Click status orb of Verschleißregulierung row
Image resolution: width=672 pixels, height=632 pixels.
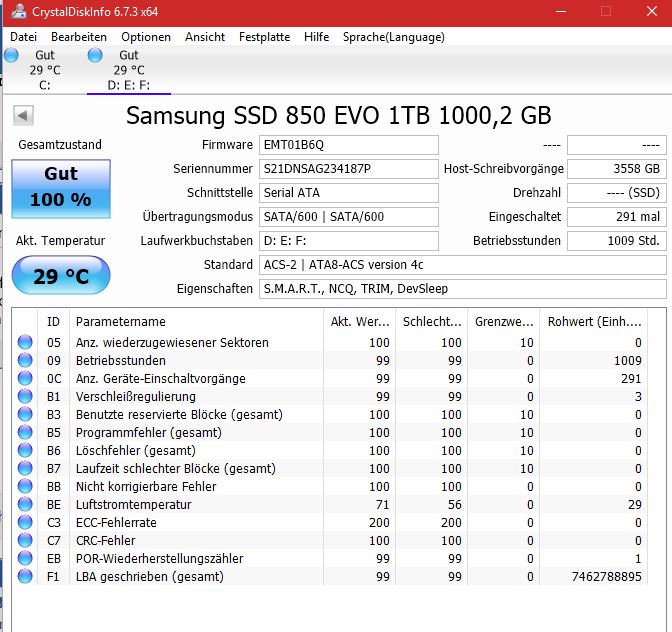pos(25,396)
